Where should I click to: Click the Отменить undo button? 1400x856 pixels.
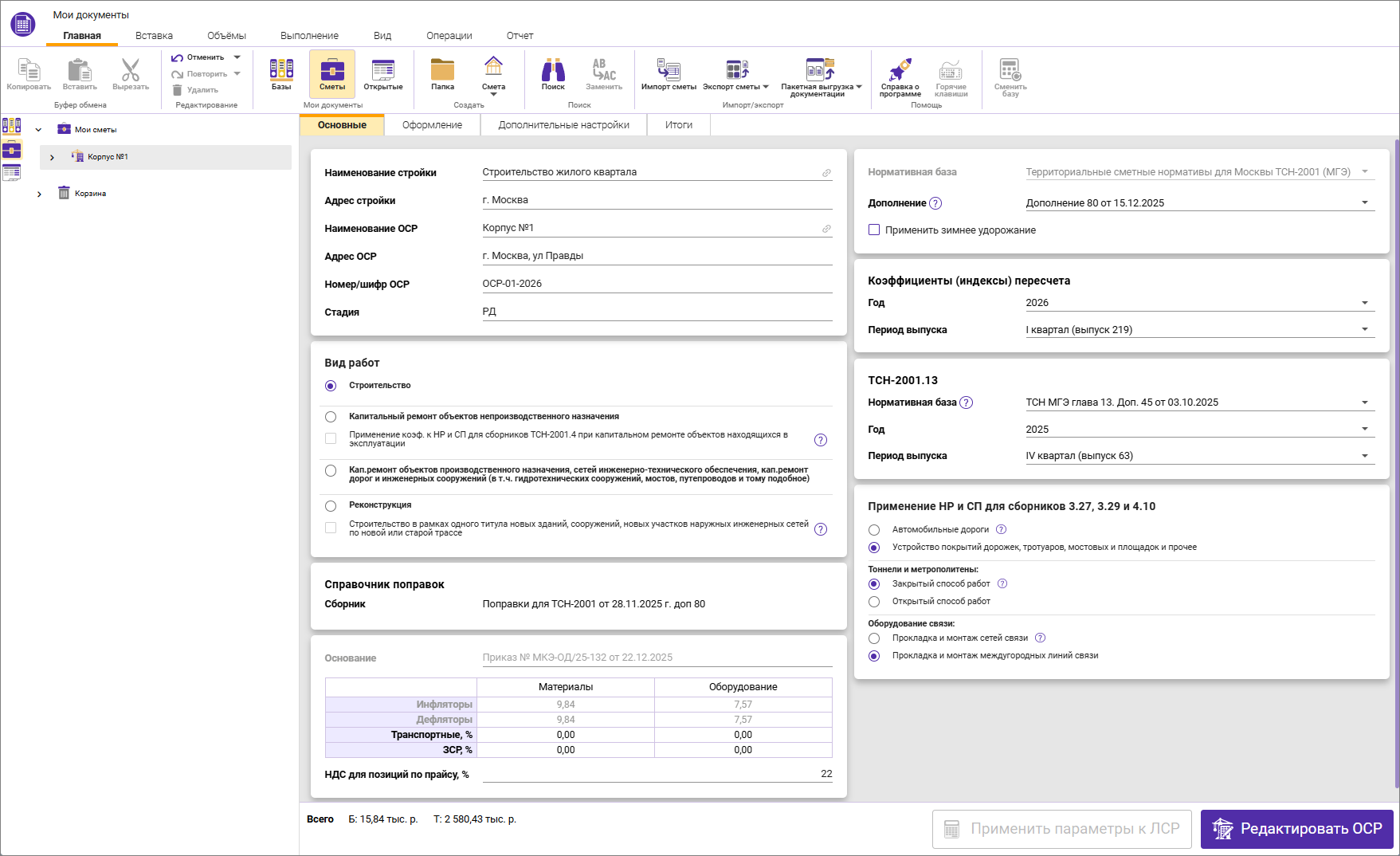(198, 57)
